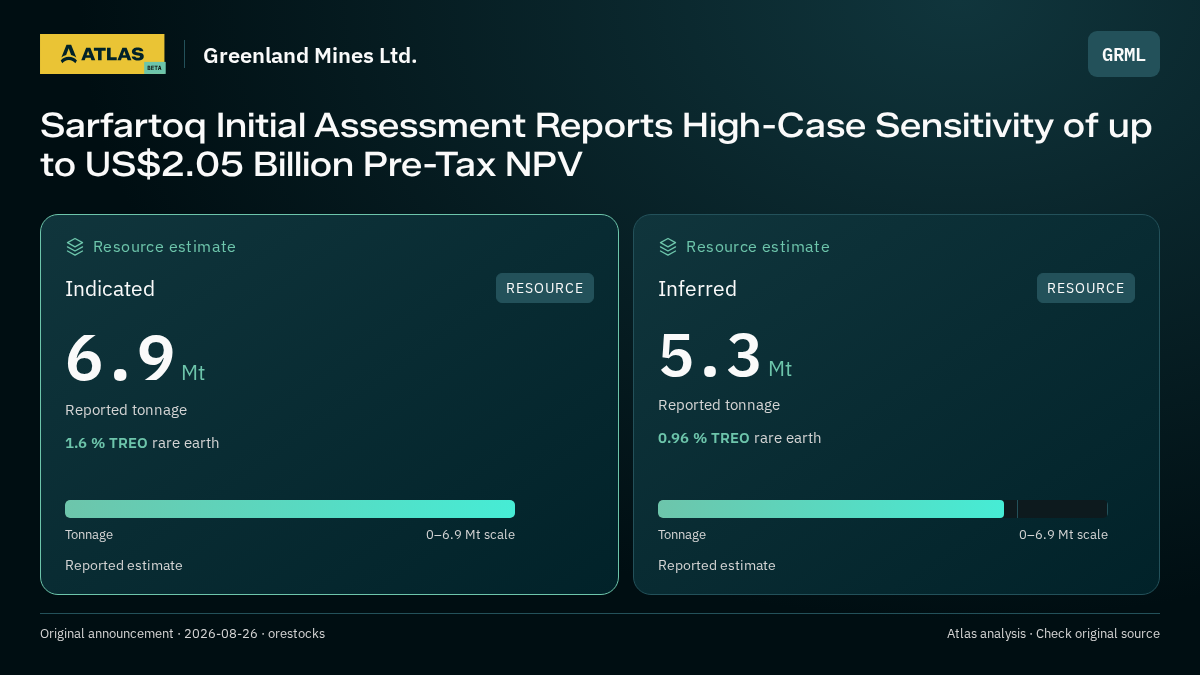Click the 6.9 Mt tonnage value
The image size is (1200, 675).
pyautogui.click(x=135, y=359)
